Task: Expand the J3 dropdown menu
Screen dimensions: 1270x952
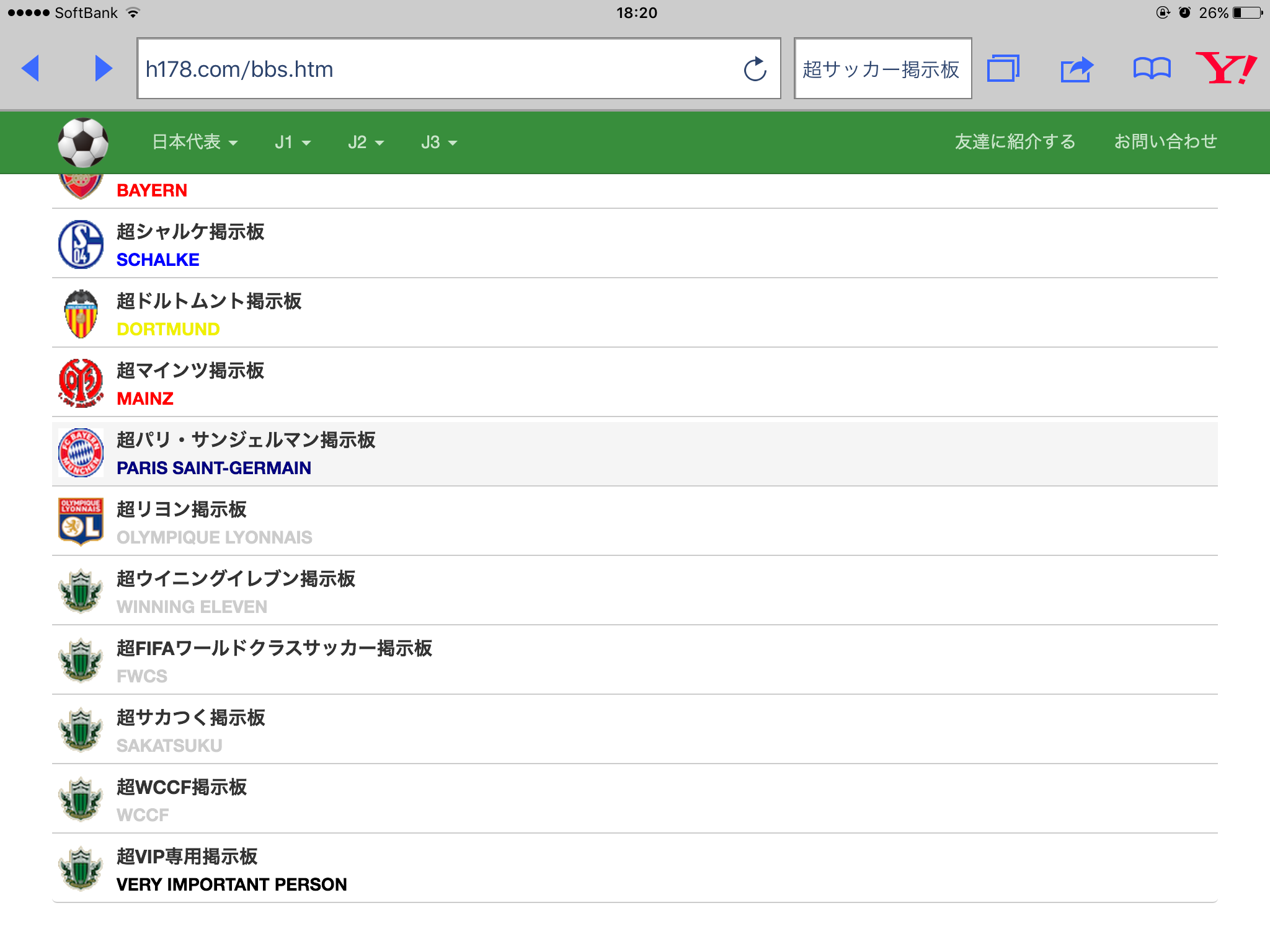Action: pos(439,142)
